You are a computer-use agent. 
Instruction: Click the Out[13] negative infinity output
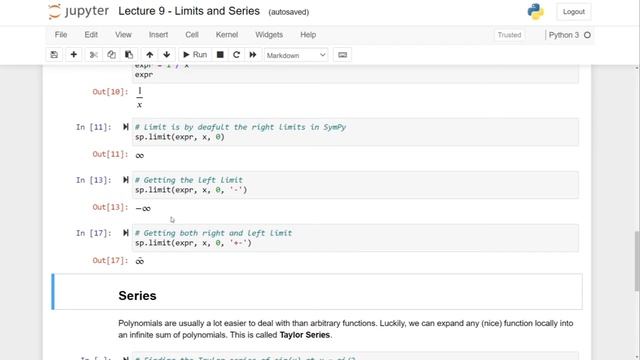pos(143,209)
